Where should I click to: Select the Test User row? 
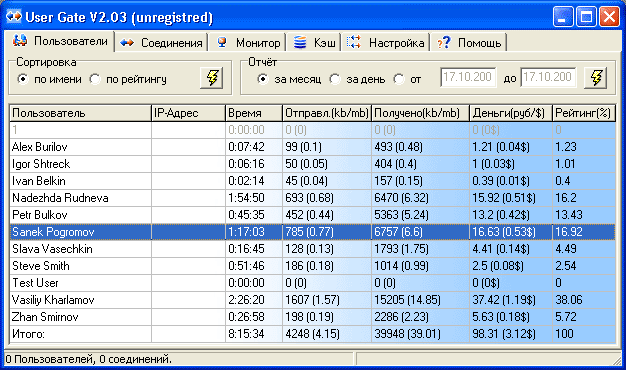(x=312, y=283)
